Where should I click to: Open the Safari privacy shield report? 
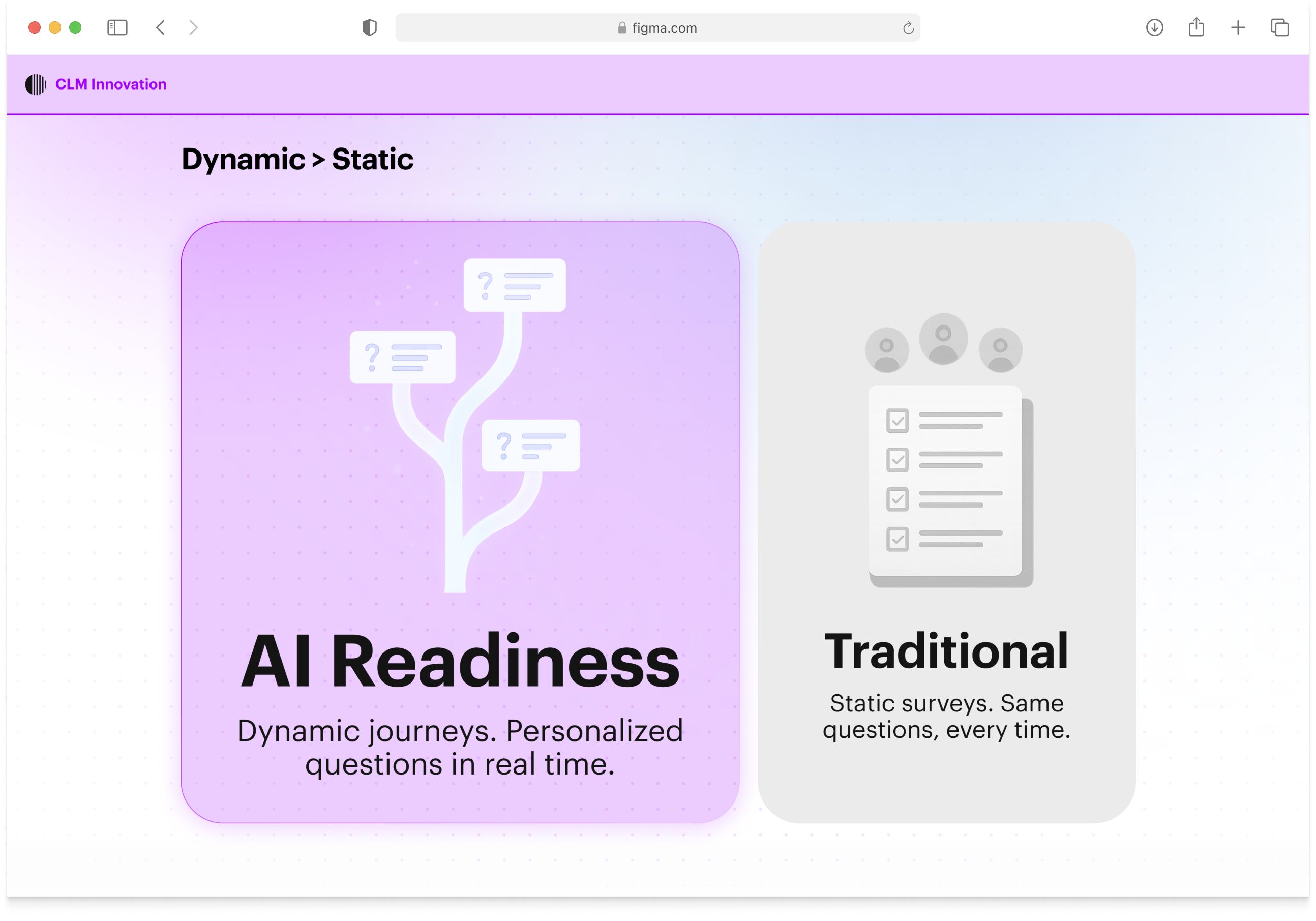click(x=370, y=27)
